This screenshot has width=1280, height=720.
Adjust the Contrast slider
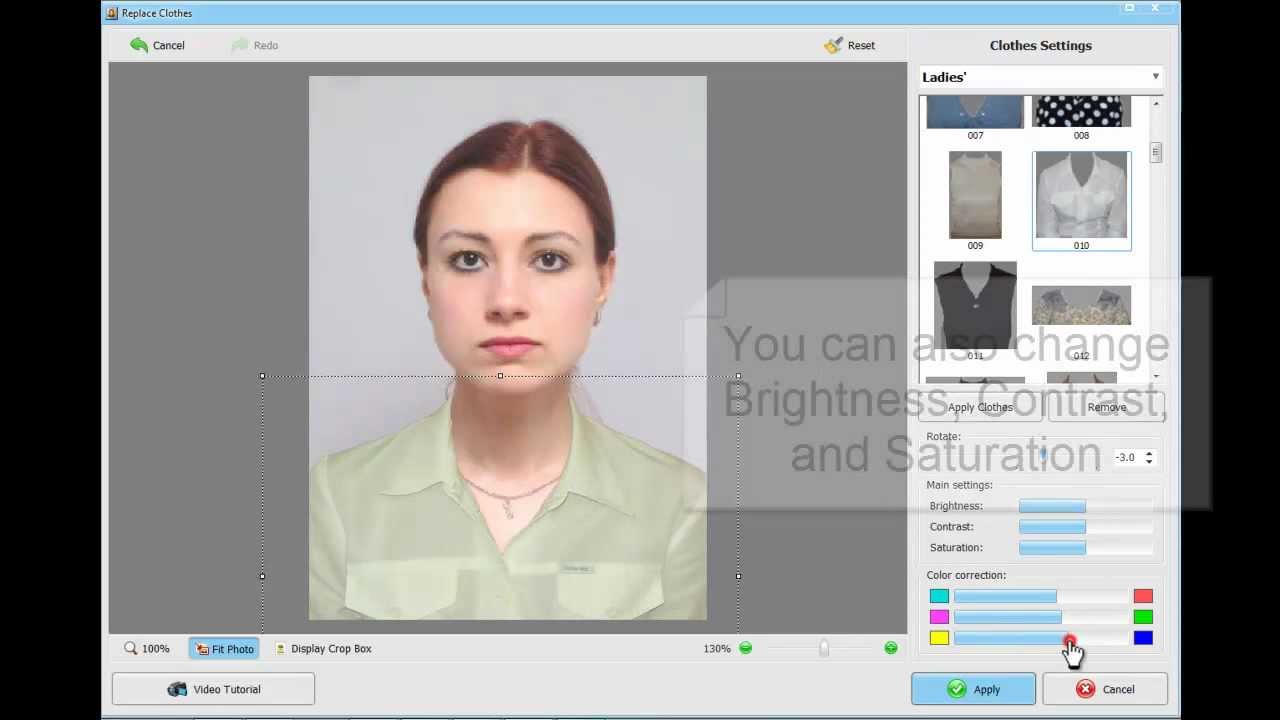[x=1086, y=527]
